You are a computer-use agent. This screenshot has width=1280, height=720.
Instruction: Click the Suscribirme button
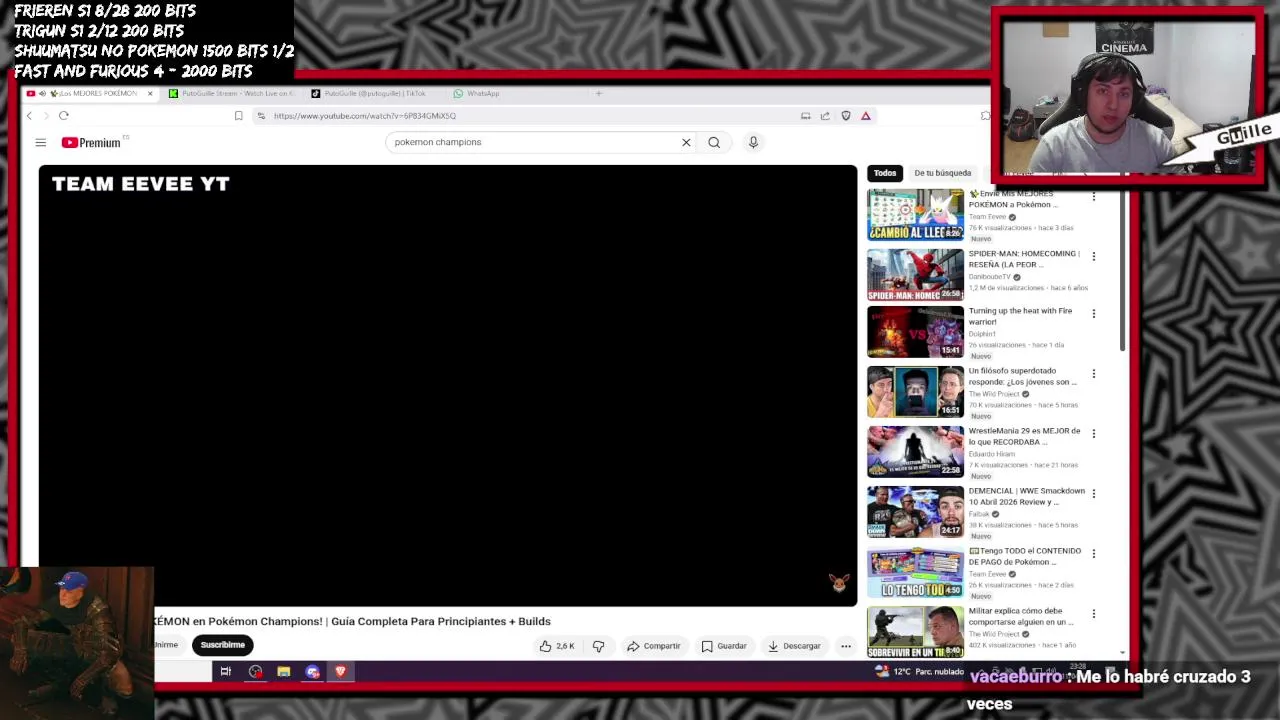222,645
